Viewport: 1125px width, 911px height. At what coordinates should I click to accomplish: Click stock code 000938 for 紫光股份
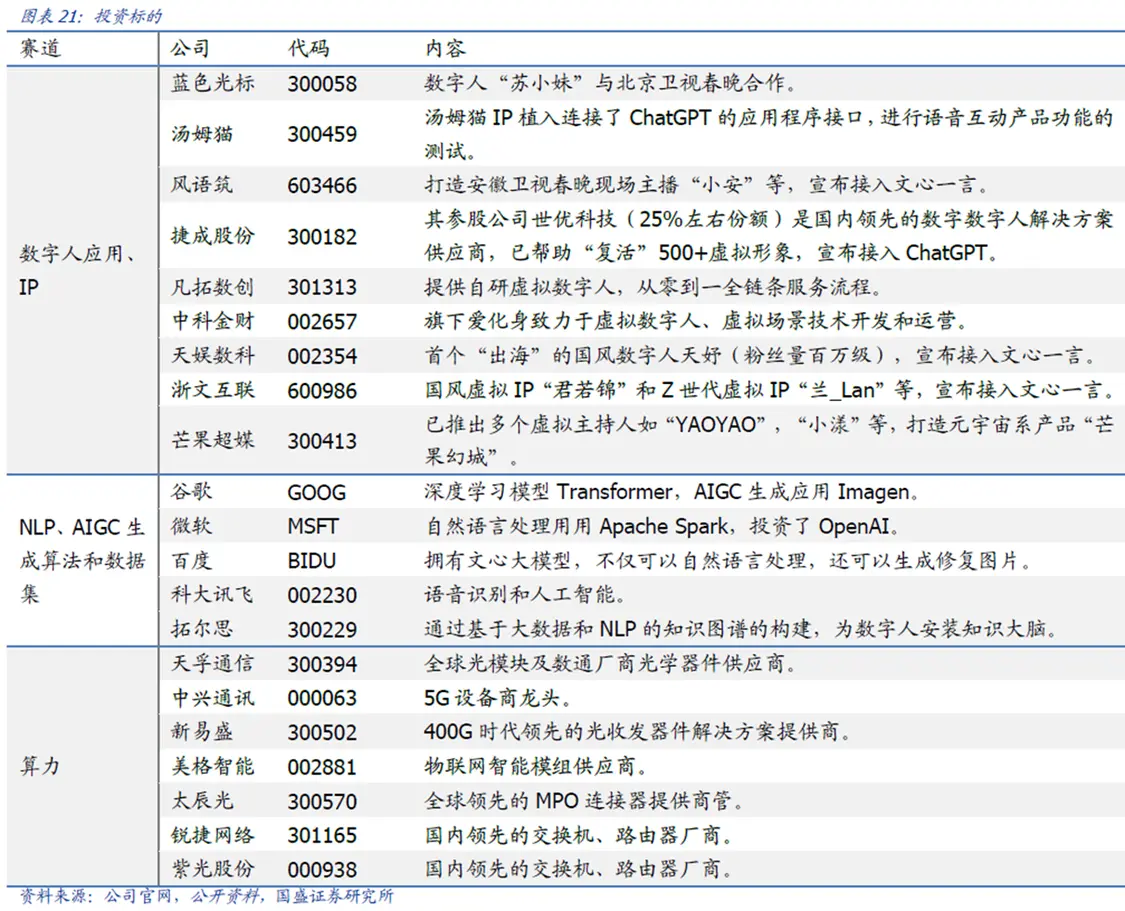coord(321,869)
